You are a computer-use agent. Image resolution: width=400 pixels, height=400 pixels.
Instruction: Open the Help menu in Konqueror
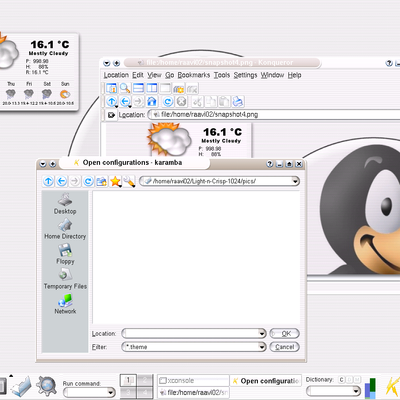click(x=295, y=75)
